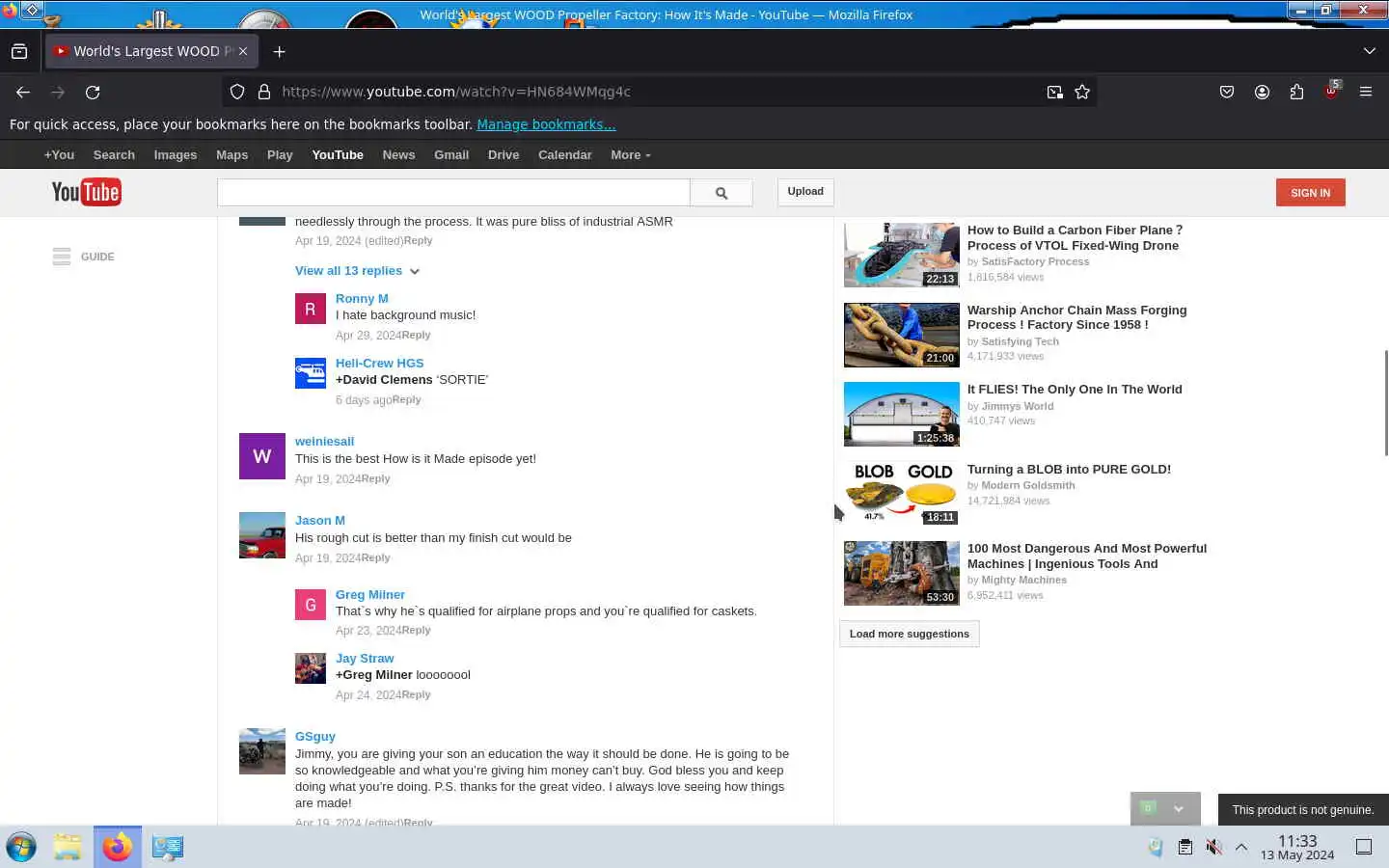Click Jimmys World channel name
The width and height of the screenshot is (1389, 868).
pyautogui.click(x=1018, y=406)
